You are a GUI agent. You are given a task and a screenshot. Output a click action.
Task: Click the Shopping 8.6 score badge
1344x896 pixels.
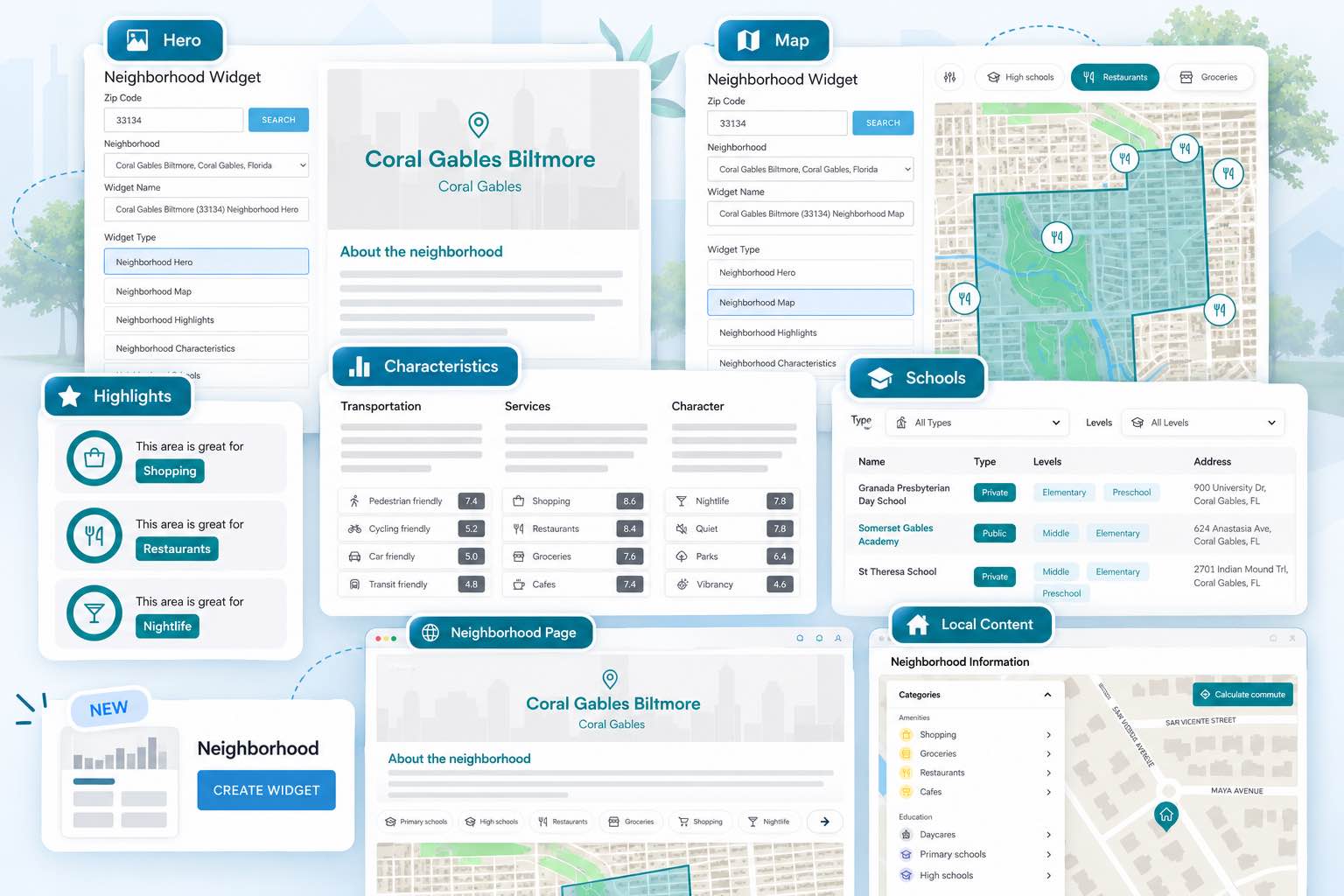629,501
